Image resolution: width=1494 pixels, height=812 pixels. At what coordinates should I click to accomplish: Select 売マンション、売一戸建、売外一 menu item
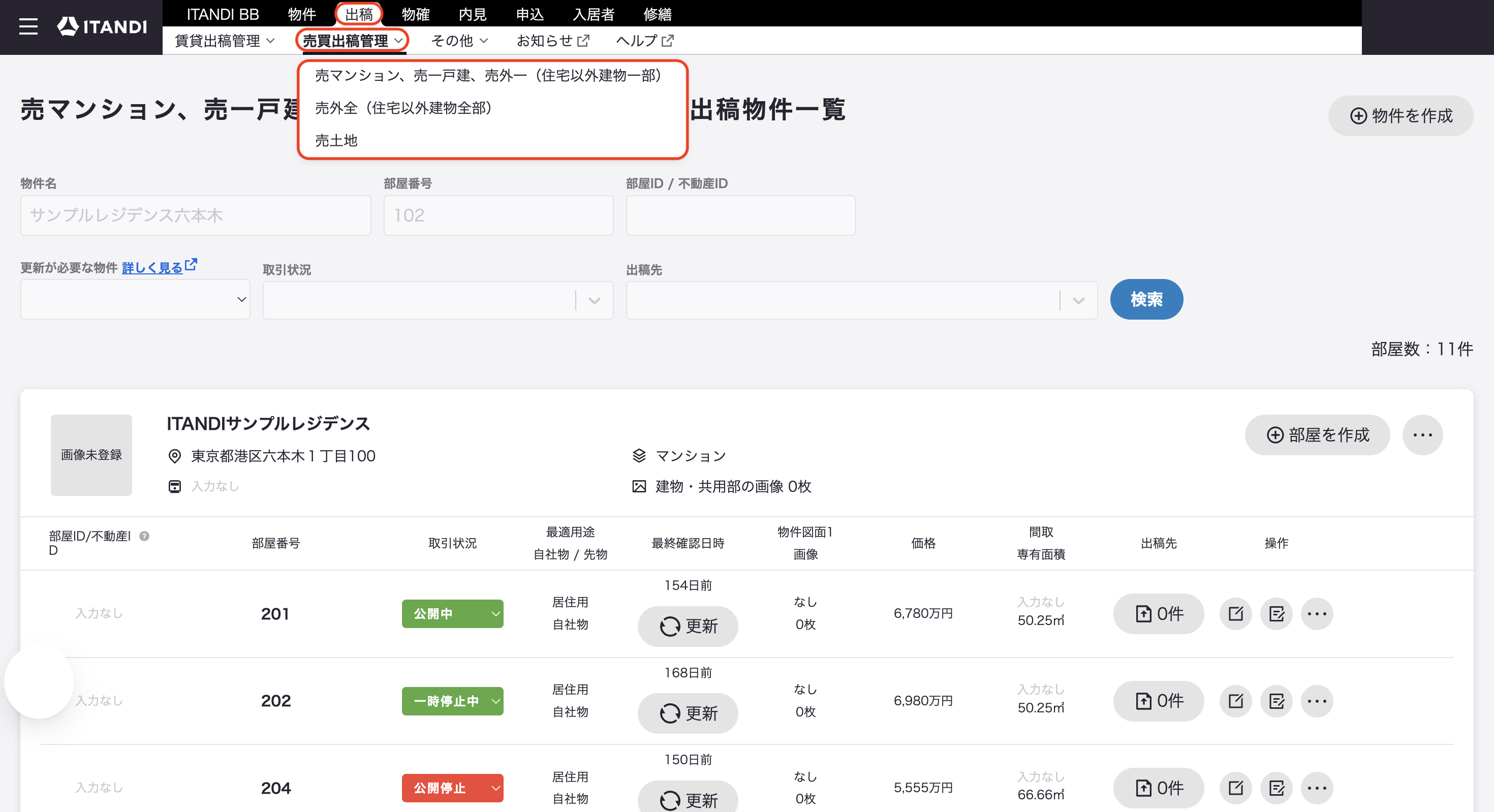[492, 75]
